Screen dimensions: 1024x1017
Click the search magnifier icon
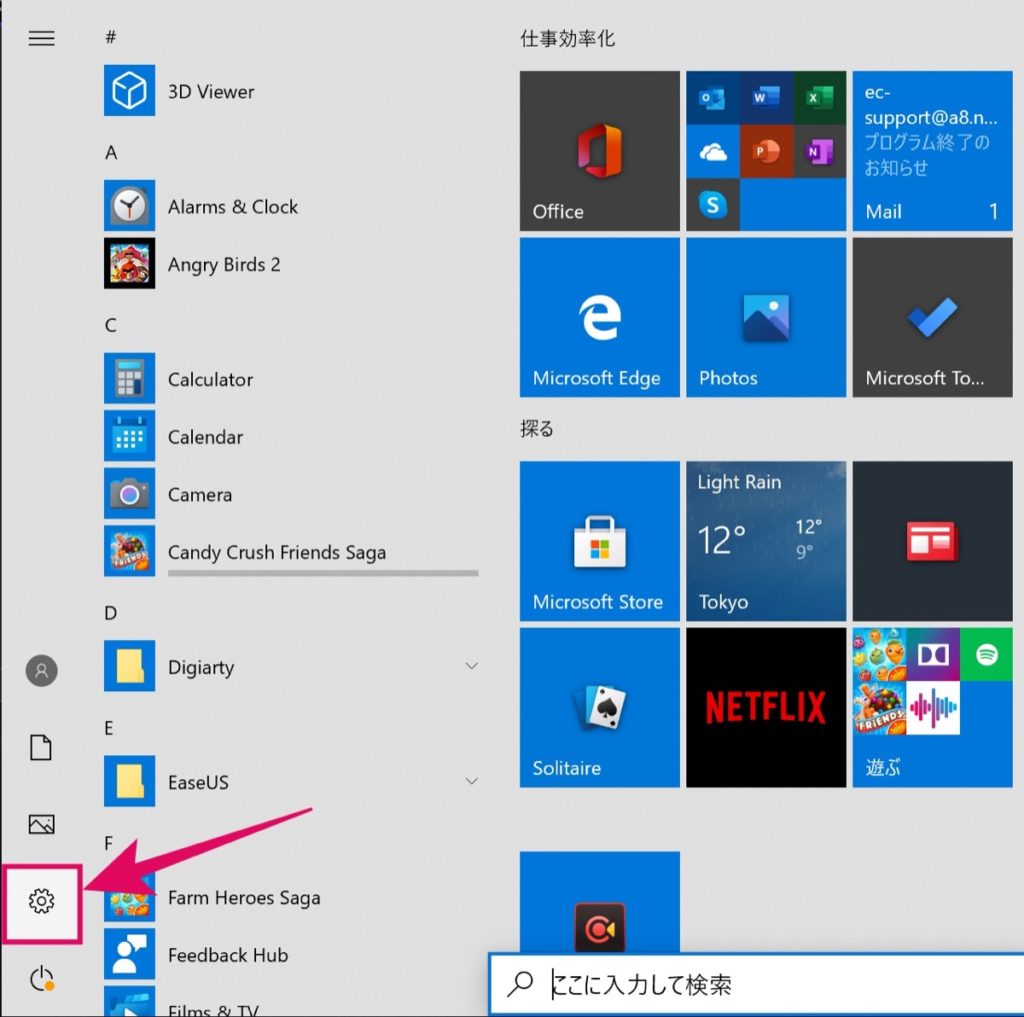pos(520,983)
